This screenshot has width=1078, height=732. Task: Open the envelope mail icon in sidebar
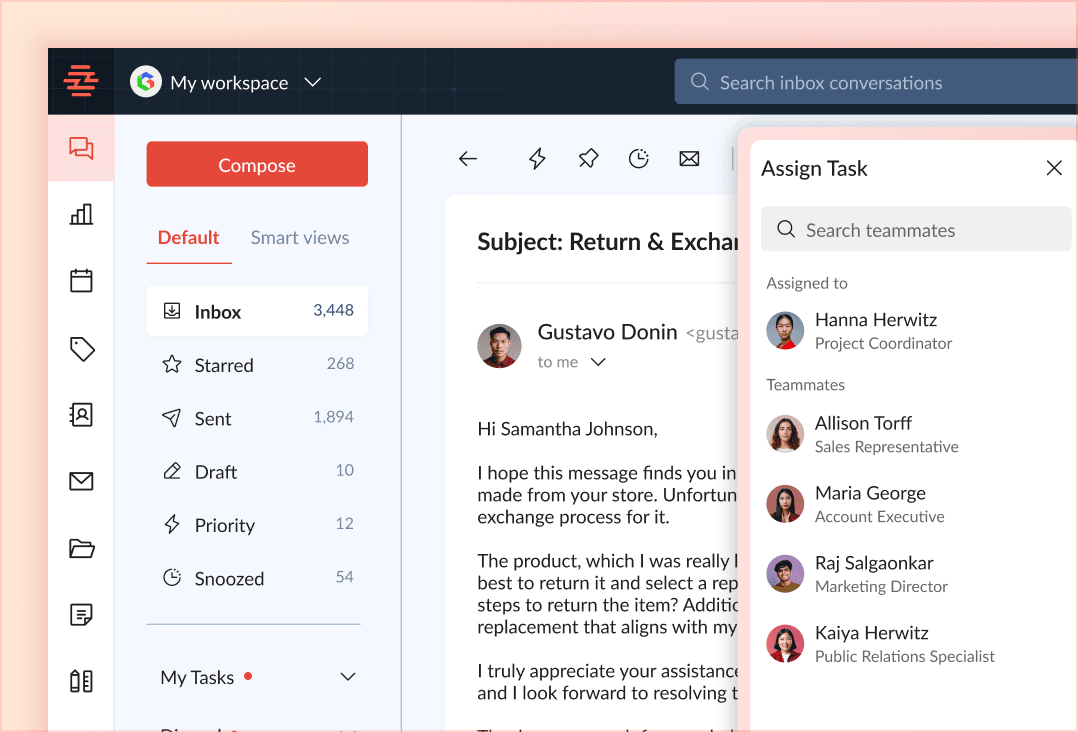pos(81,481)
